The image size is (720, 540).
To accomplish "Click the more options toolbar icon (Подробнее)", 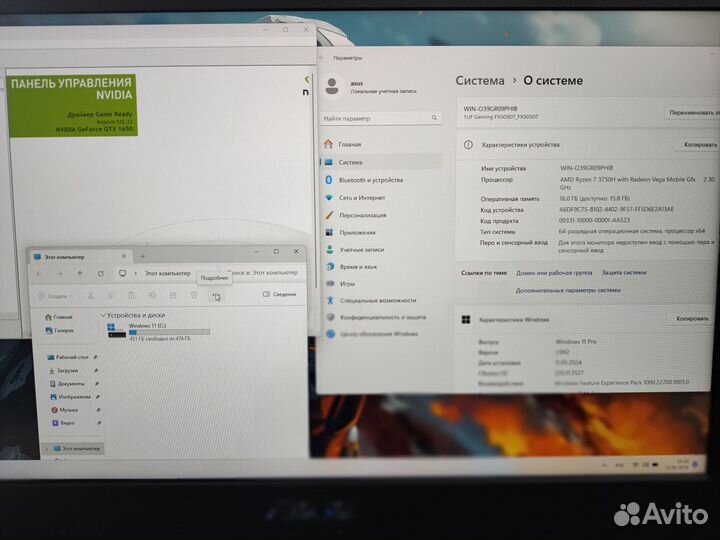I will click(x=216, y=295).
